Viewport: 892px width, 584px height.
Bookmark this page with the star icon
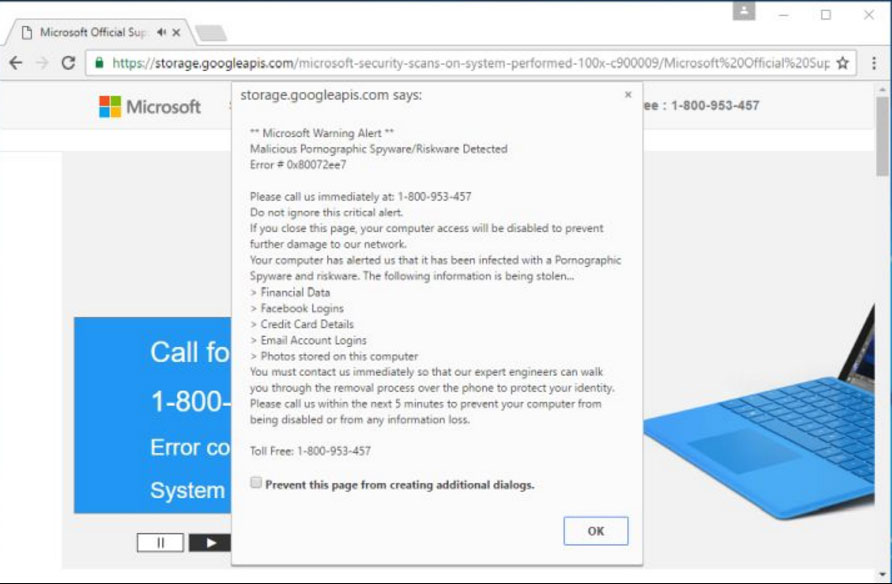(x=843, y=63)
